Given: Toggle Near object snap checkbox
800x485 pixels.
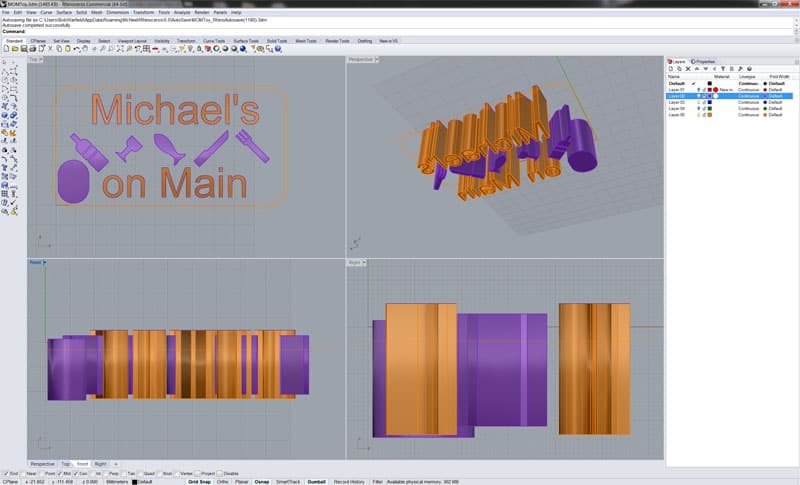Looking at the screenshot, I should tap(22, 474).
